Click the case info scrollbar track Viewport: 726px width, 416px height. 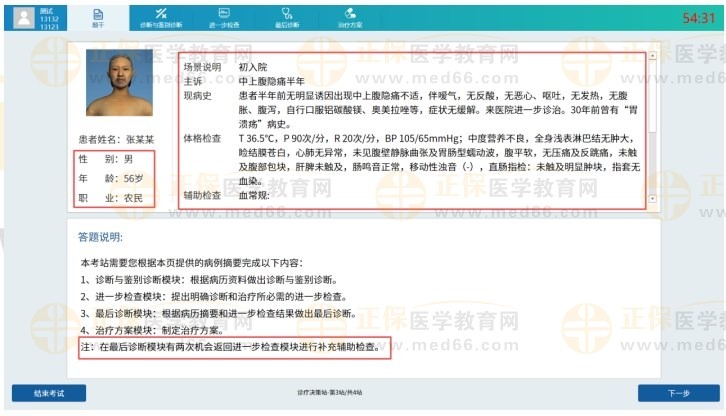pyautogui.click(x=653, y=130)
